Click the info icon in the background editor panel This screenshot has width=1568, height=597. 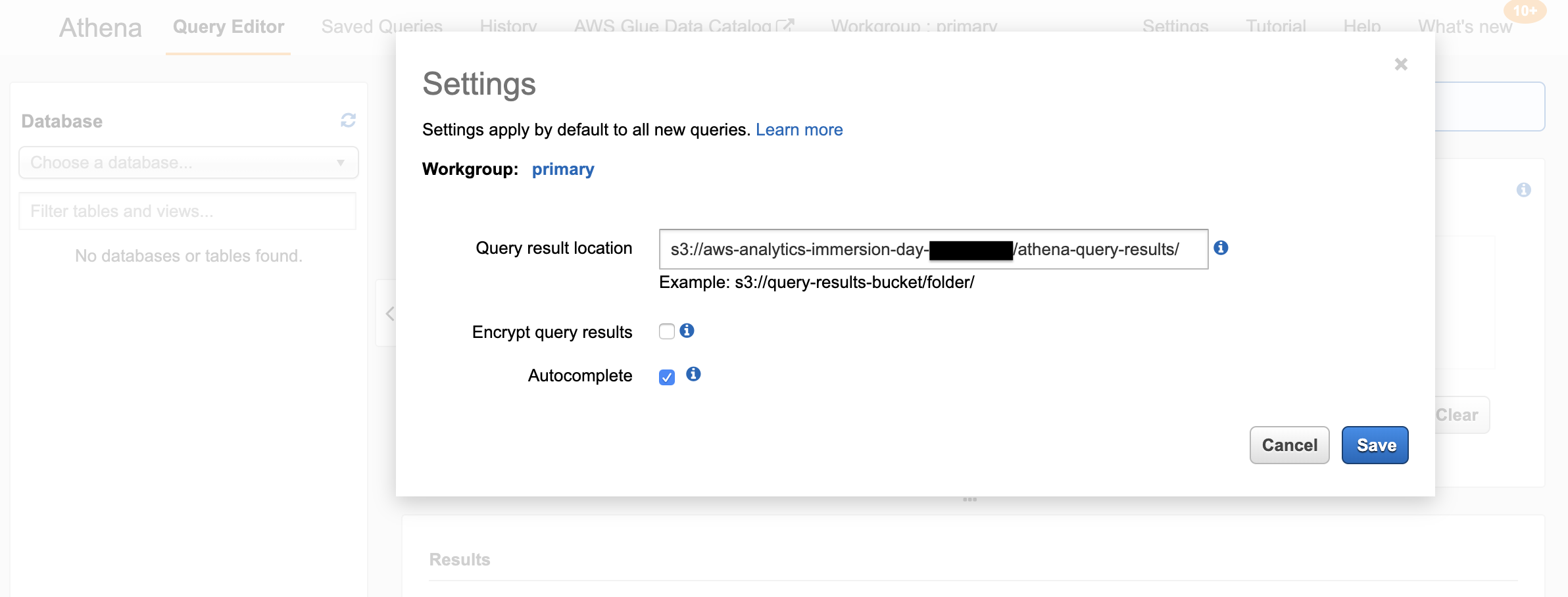click(x=1524, y=190)
